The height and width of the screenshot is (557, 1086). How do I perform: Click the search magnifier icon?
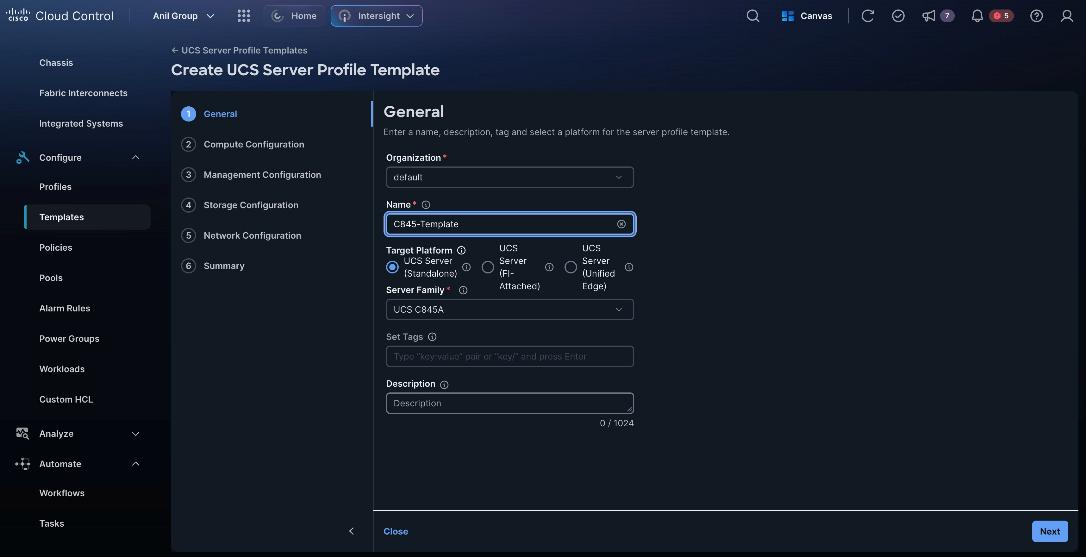coord(753,16)
